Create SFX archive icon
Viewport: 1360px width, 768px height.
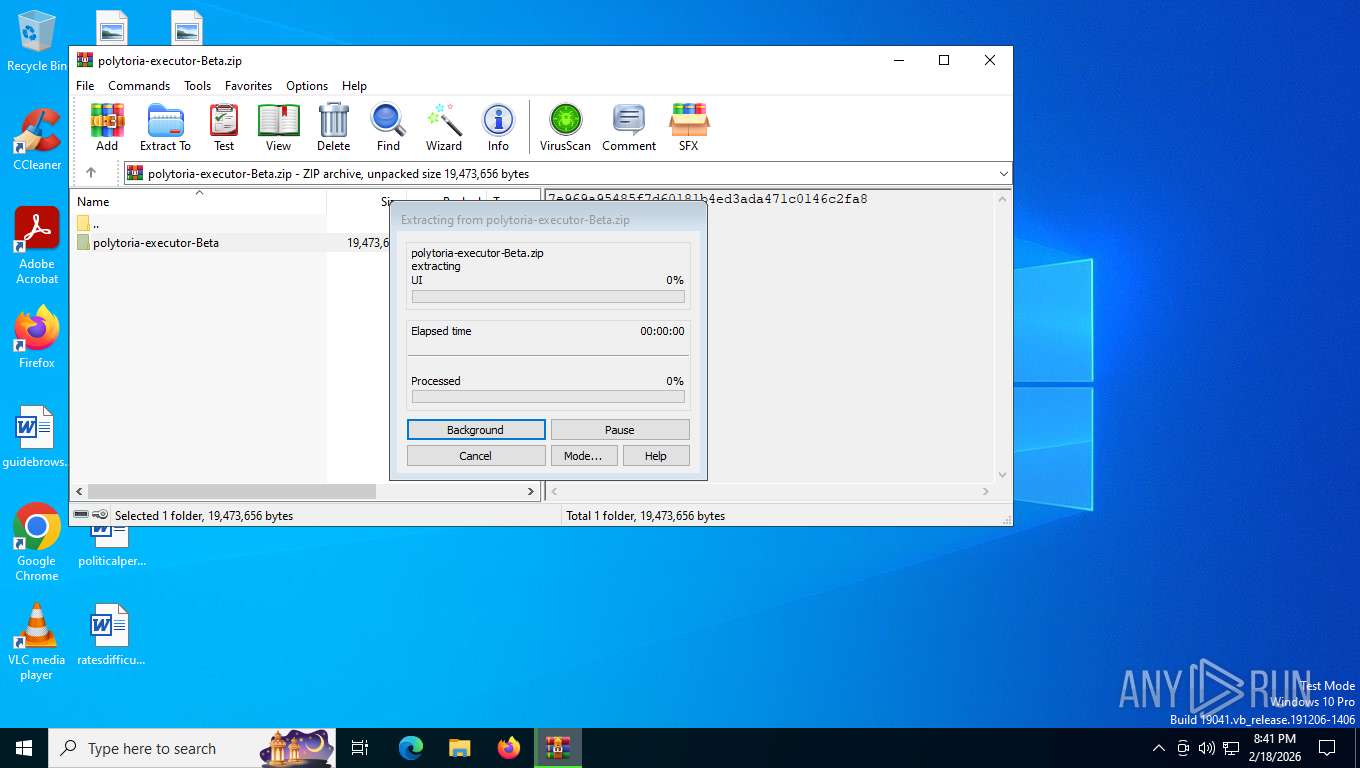point(689,127)
